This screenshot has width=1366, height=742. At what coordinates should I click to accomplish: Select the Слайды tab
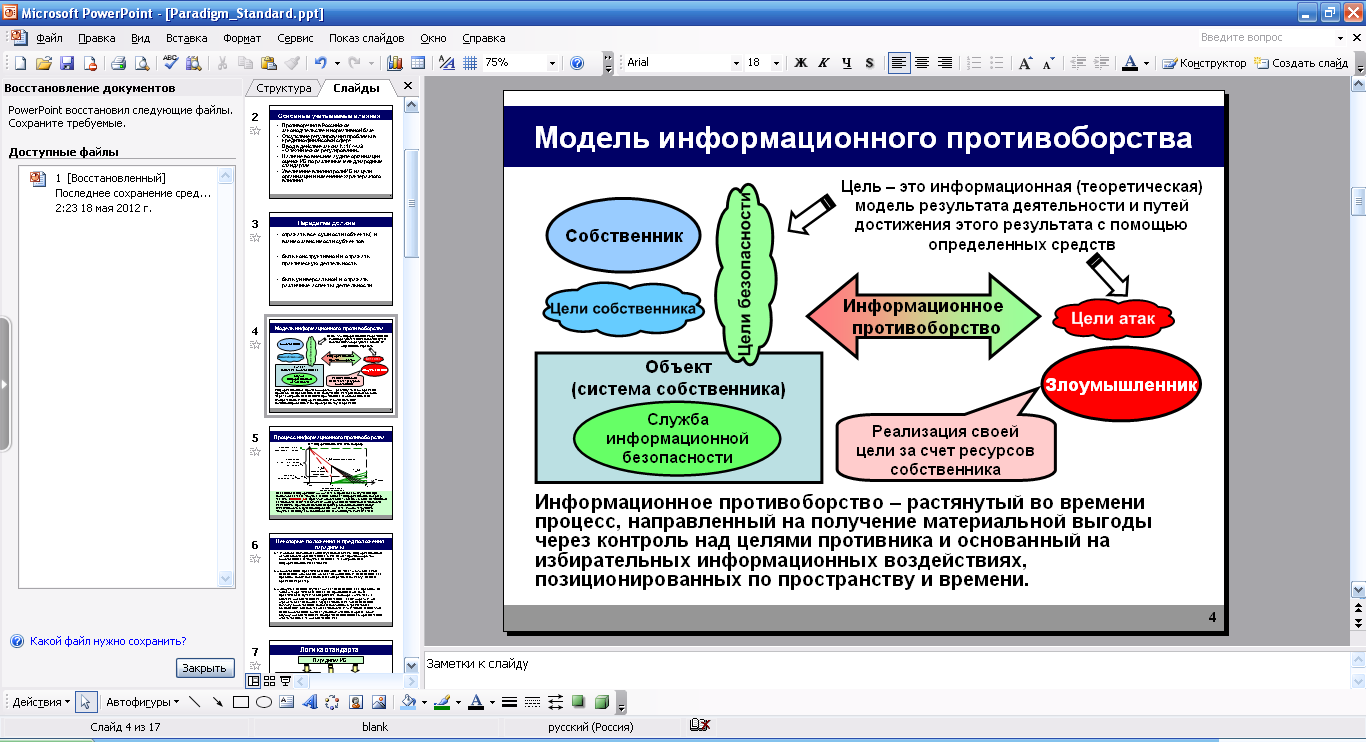pos(356,88)
